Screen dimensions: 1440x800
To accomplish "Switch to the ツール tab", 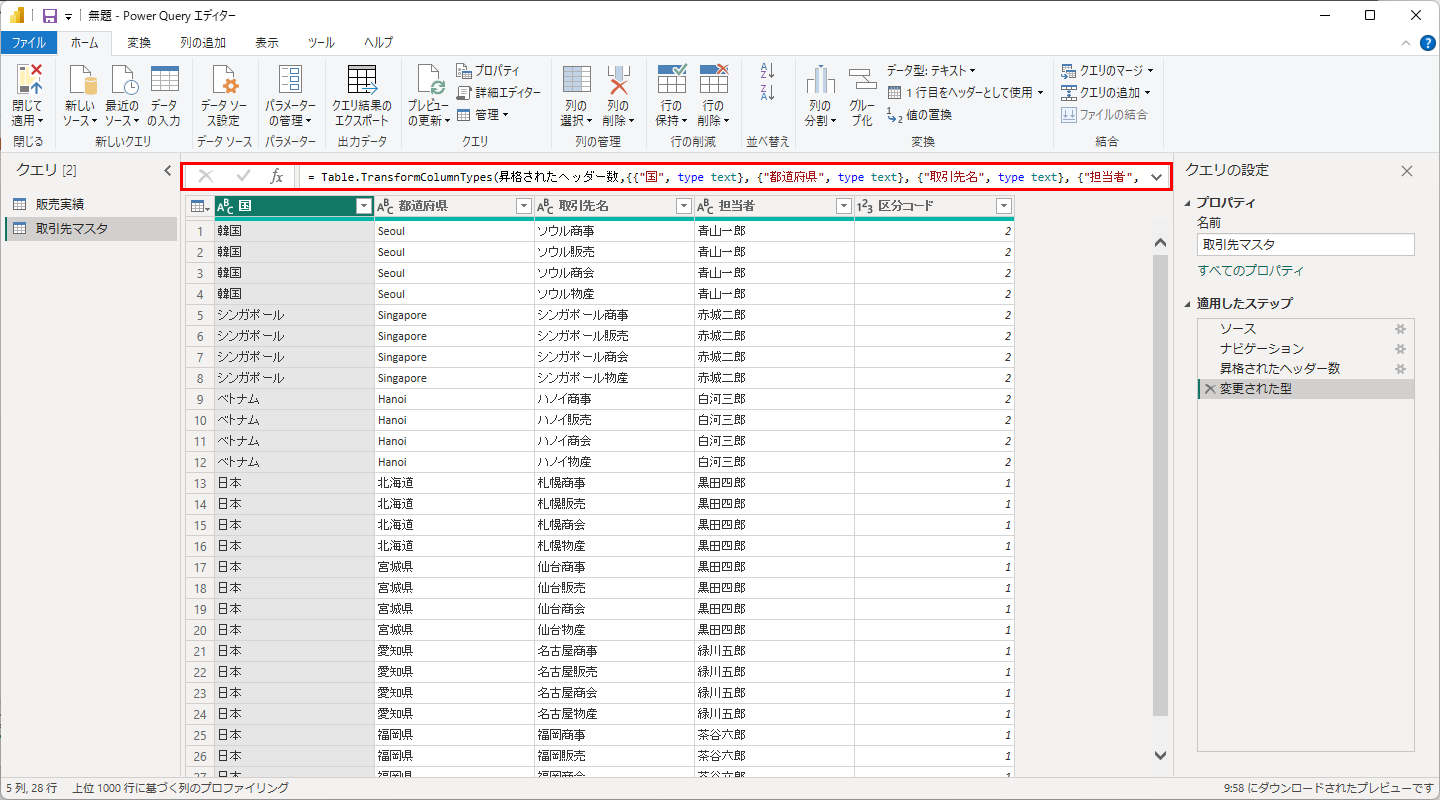I will [x=321, y=42].
